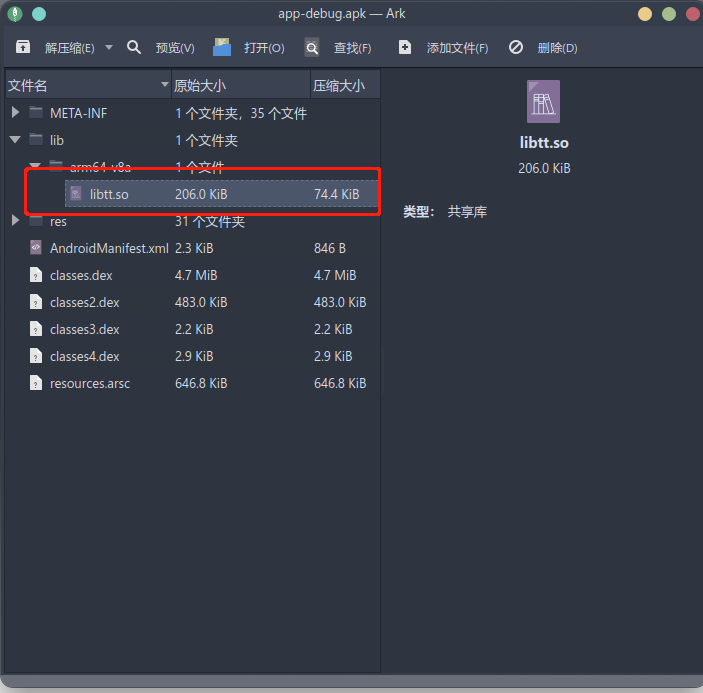Click the open folder icon
Screen dimensions: 703x693
221,47
